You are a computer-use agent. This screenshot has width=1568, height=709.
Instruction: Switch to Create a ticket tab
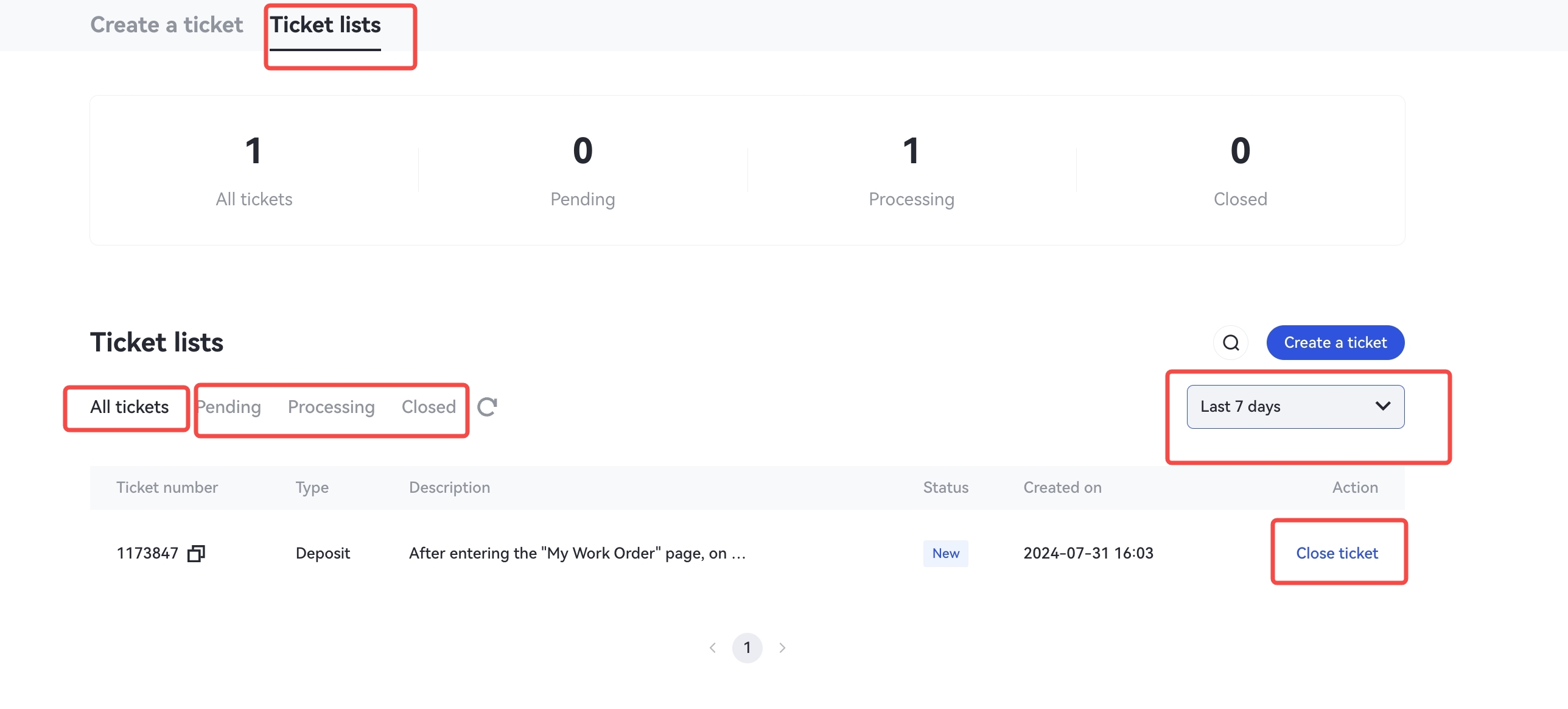point(166,25)
